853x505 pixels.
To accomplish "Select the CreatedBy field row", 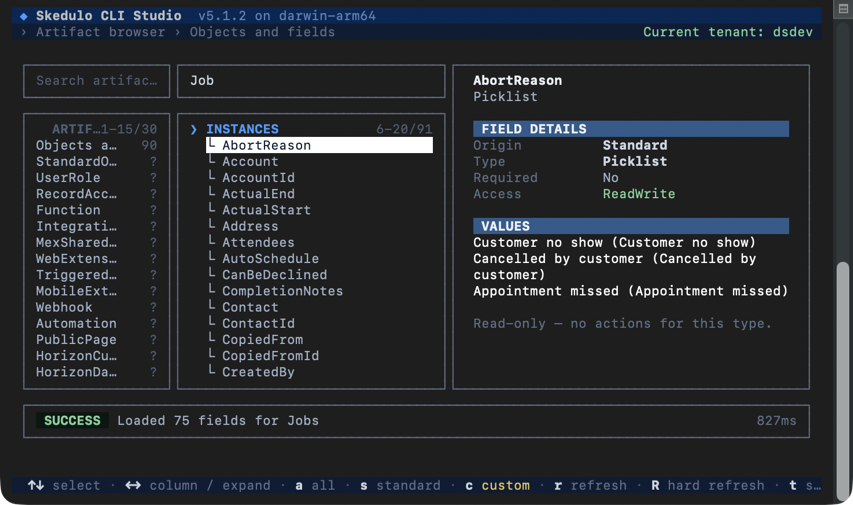I will [319, 372].
